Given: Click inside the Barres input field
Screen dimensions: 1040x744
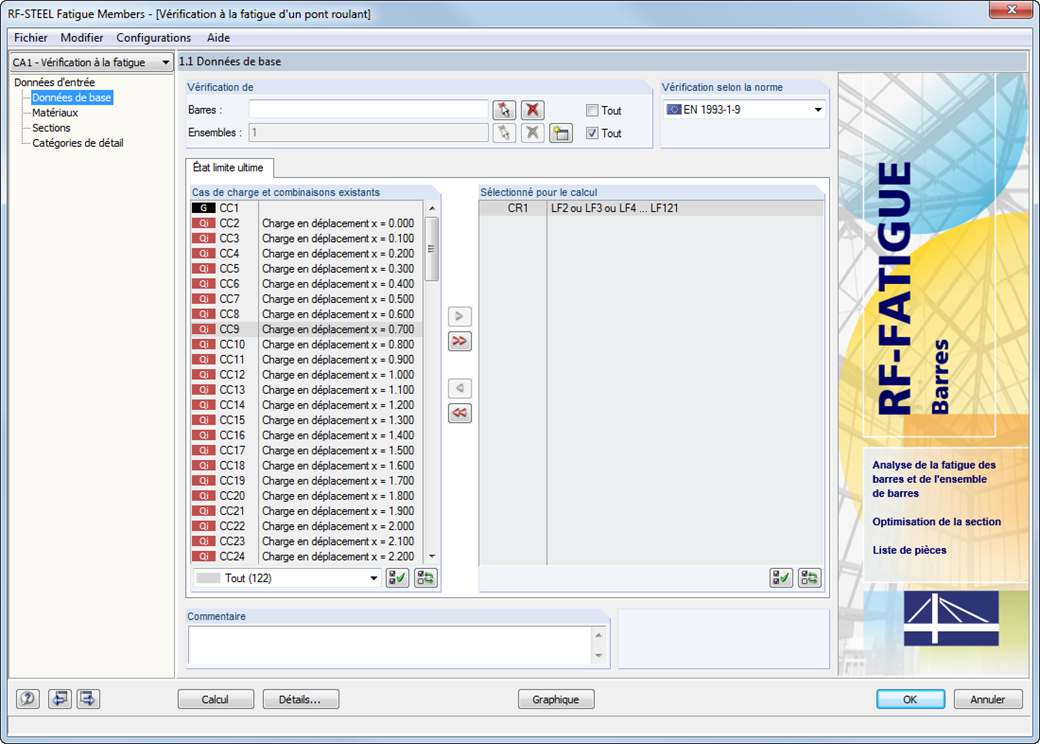Looking at the screenshot, I should [x=369, y=109].
